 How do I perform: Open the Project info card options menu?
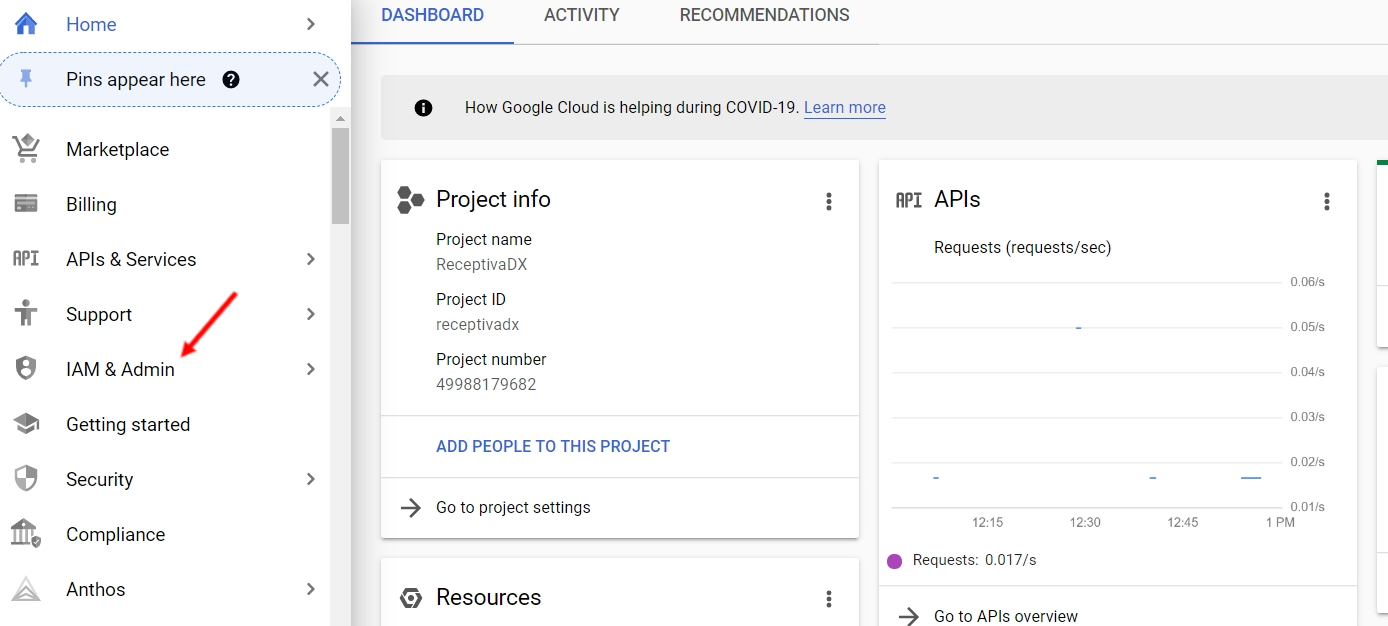coord(828,201)
